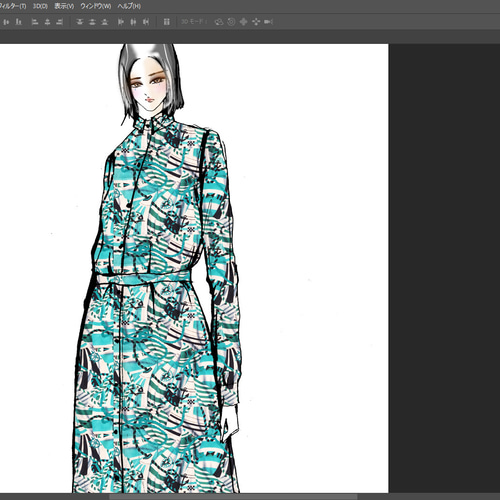This screenshot has width=500, height=500.
Task: Align layers to bottom edges
Action: pyautogui.click(x=19, y=22)
